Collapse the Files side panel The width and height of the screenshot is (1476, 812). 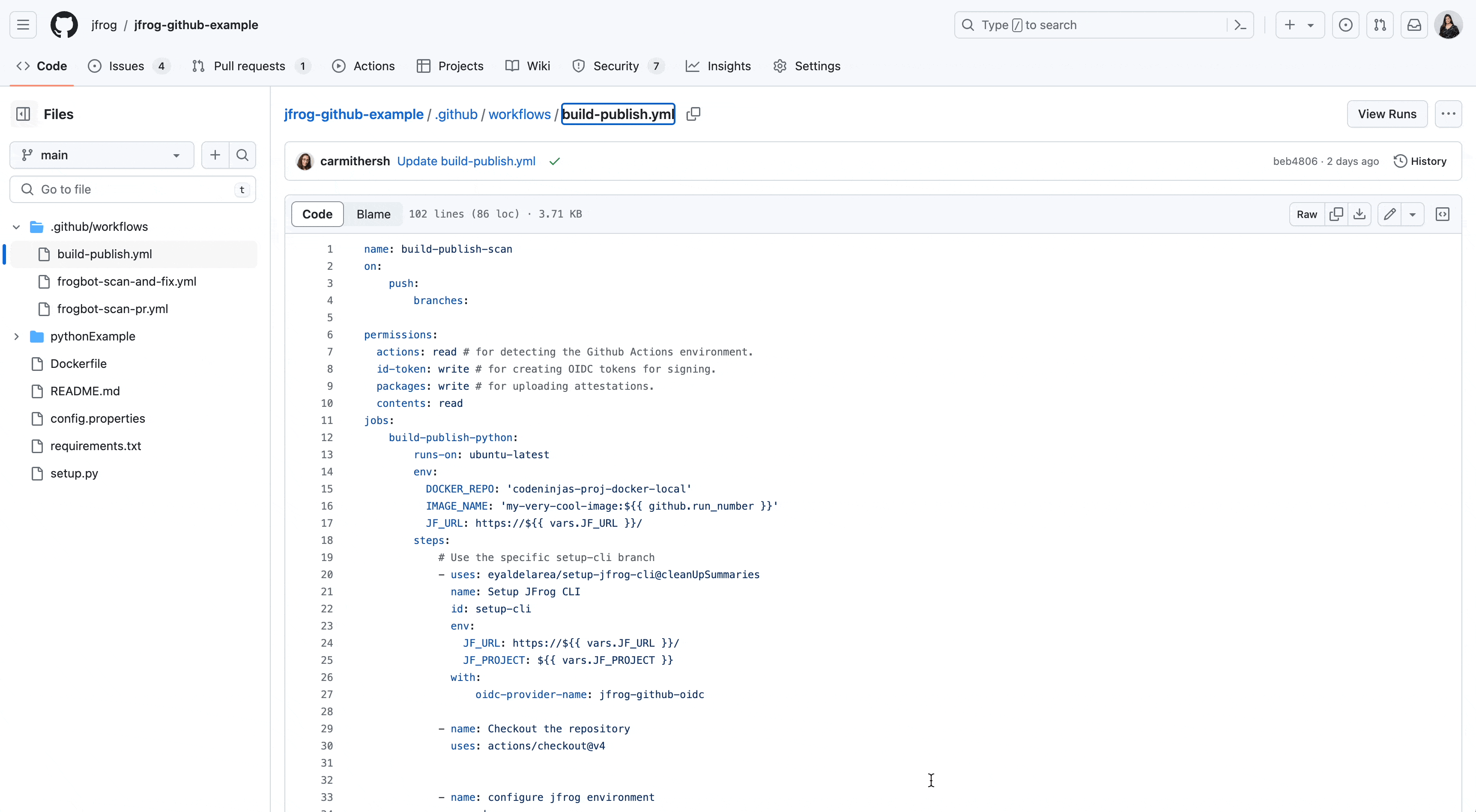tap(23, 114)
